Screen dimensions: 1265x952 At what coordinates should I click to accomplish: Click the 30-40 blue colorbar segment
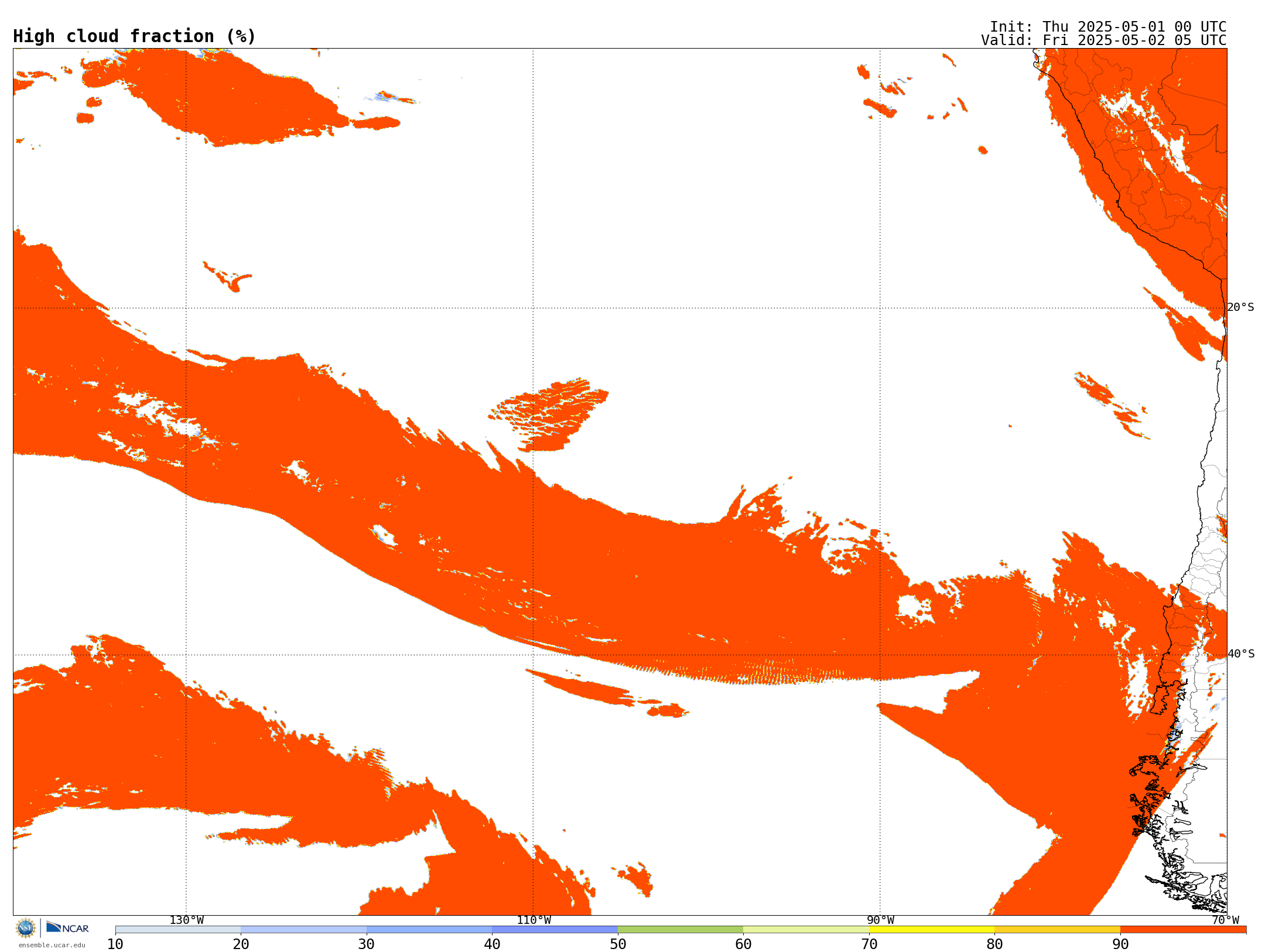pyautogui.click(x=429, y=930)
